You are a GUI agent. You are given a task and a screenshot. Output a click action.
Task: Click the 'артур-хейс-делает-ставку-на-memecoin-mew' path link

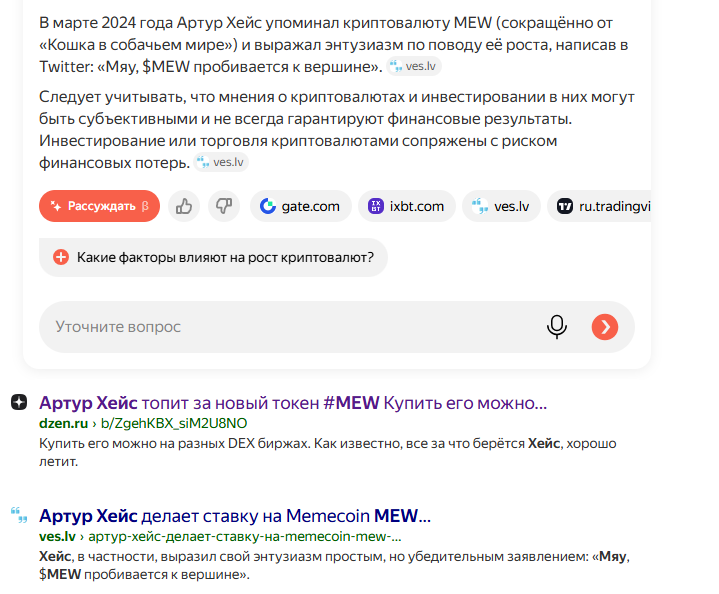245,536
